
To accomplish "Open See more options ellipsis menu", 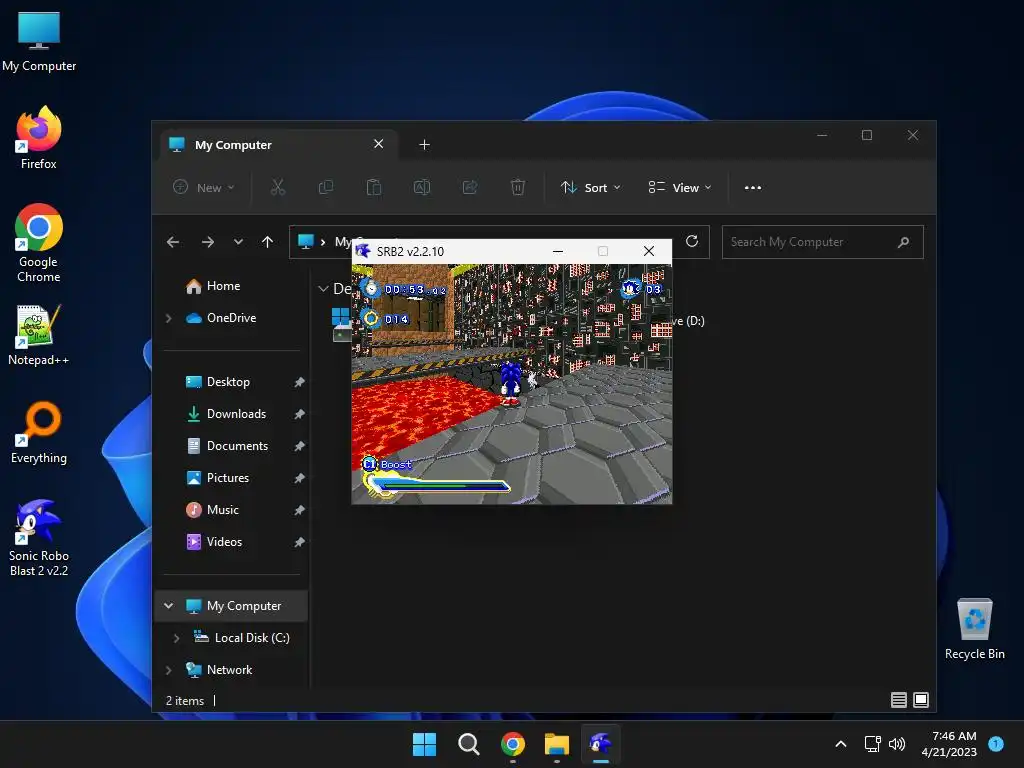I will [x=753, y=187].
